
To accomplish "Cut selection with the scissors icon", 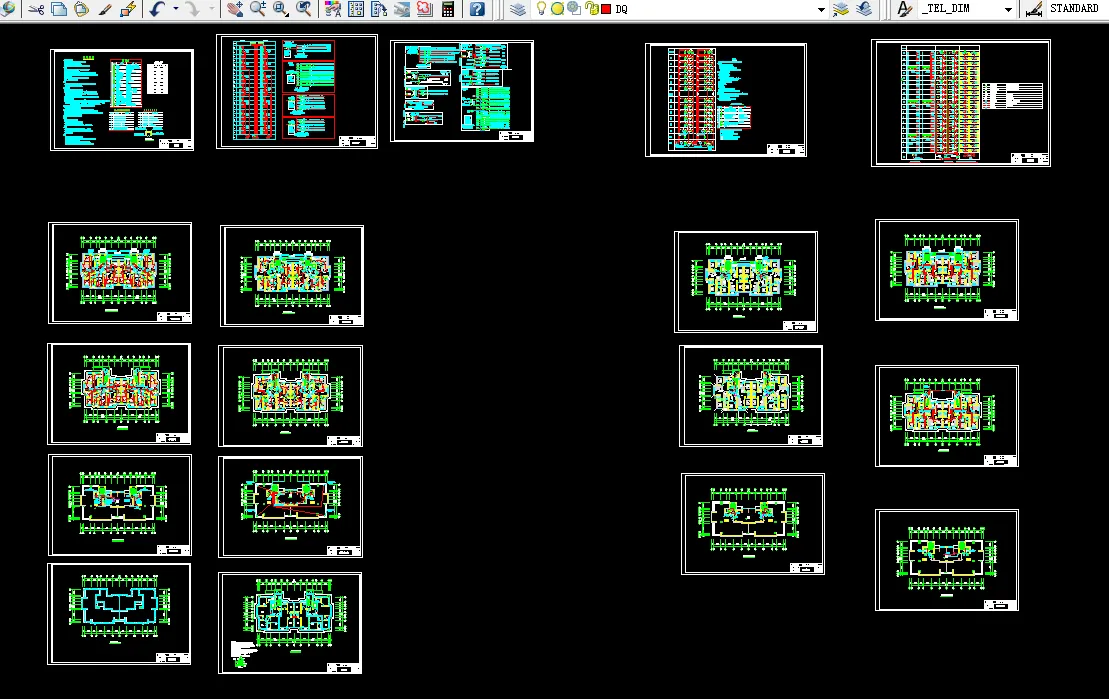I will [36, 9].
